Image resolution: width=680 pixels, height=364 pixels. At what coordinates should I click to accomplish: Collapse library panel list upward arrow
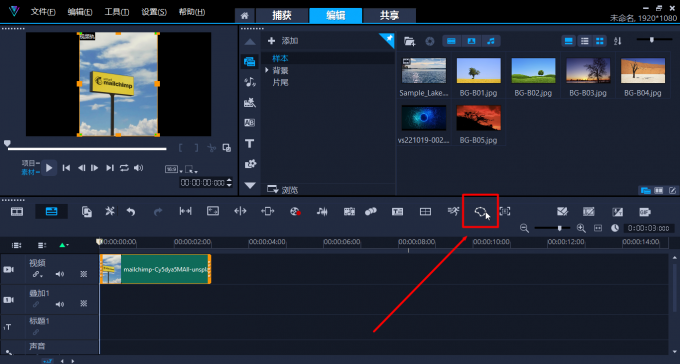click(x=250, y=42)
